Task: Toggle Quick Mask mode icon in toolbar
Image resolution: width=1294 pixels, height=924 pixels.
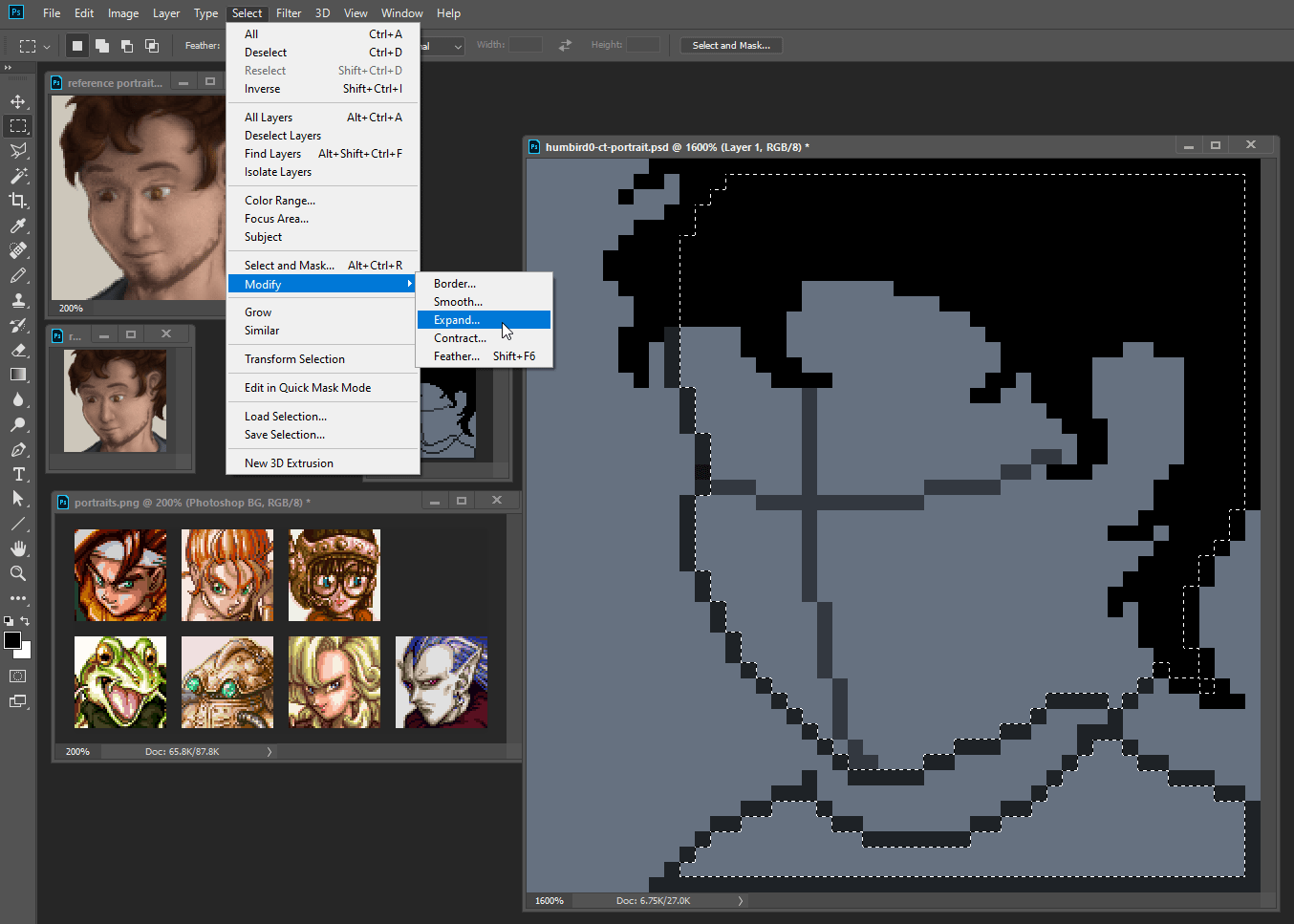Action: click(18, 676)
